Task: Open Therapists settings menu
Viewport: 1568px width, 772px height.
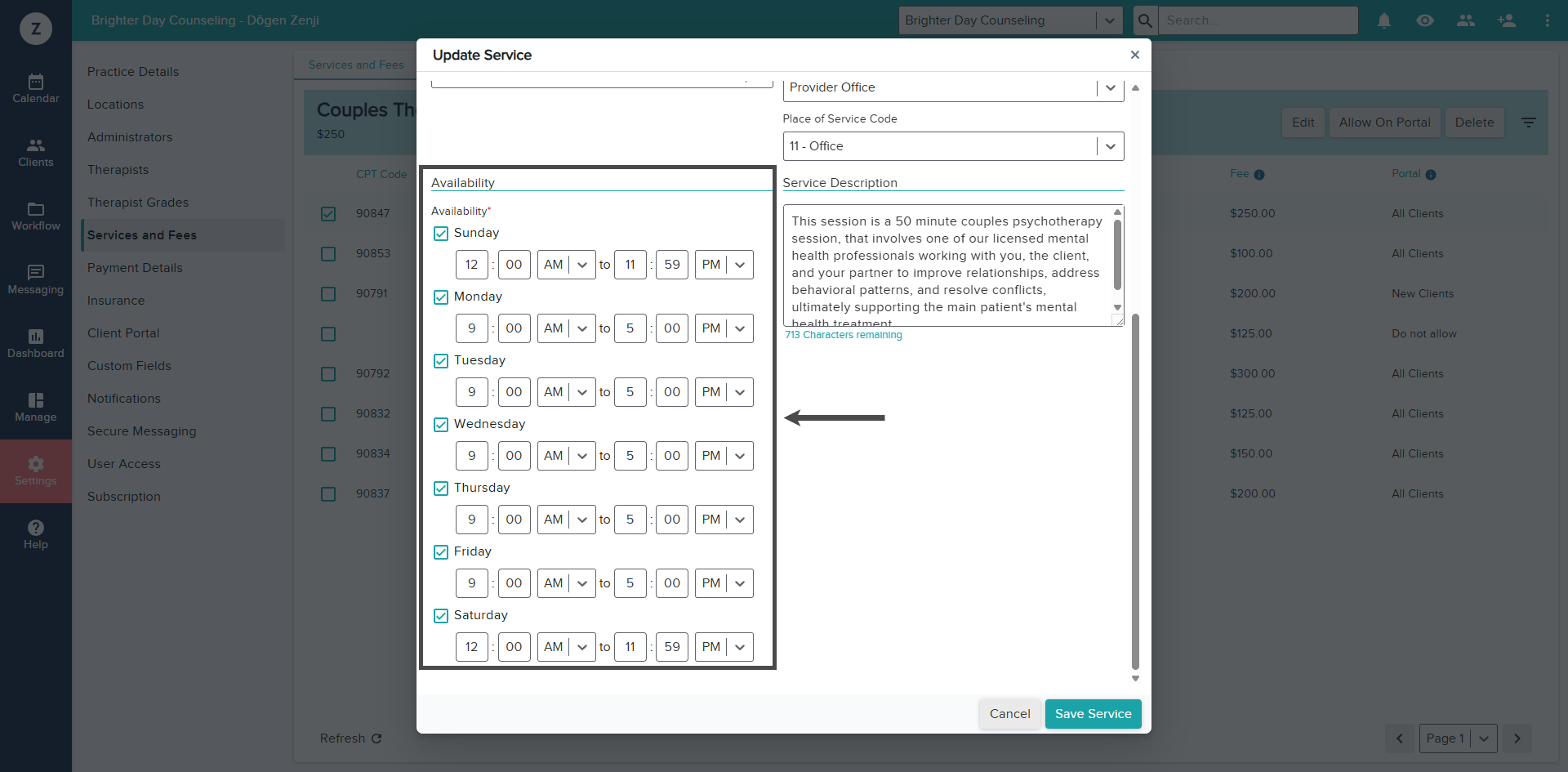Action: 118,170
